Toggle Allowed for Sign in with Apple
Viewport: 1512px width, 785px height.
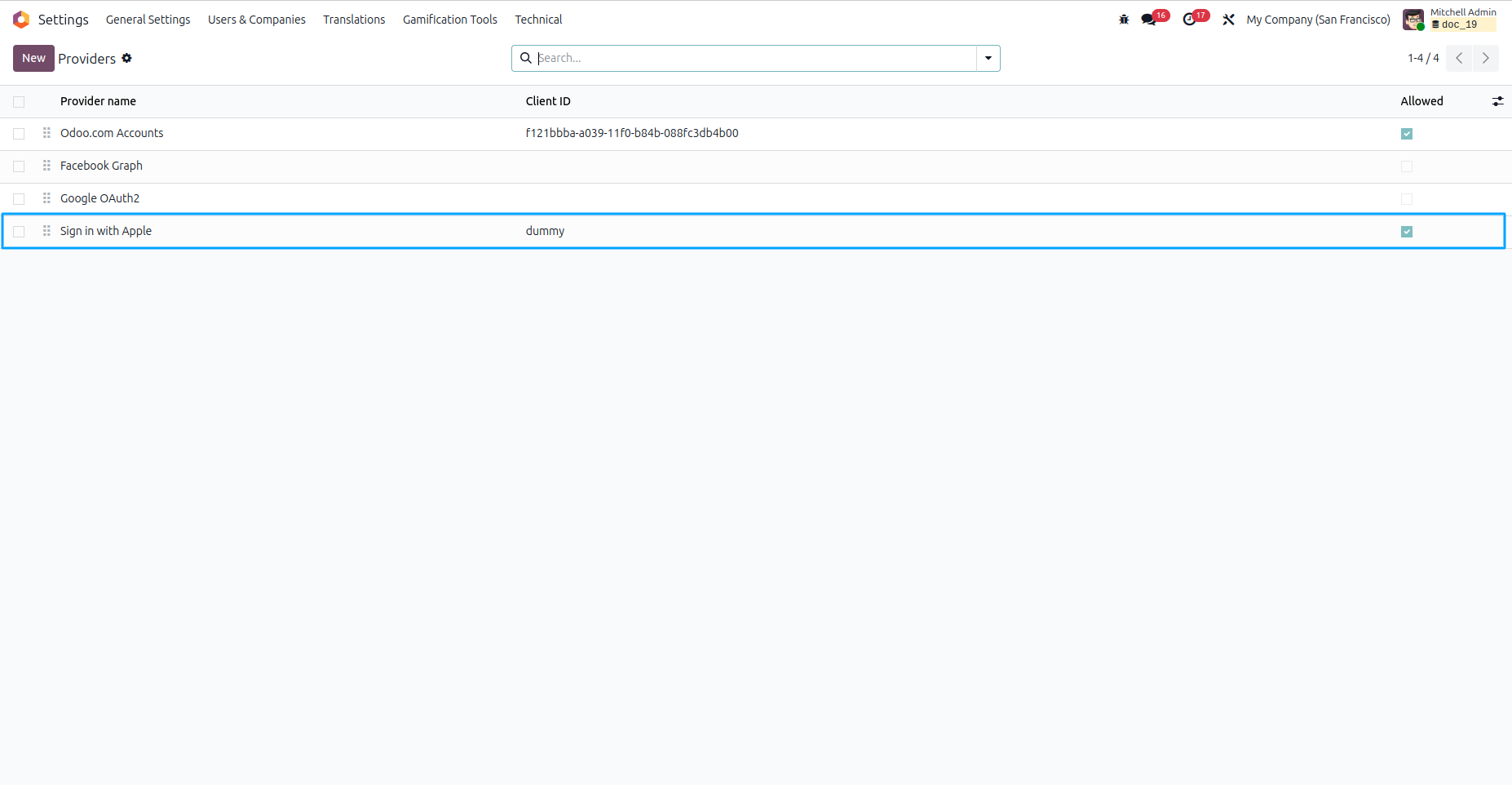pos(1407,232)
